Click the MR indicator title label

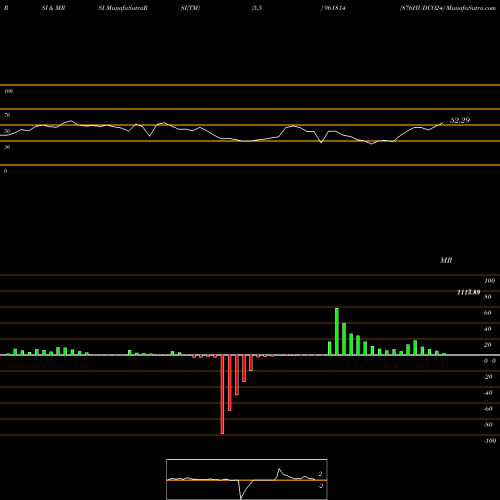click(x=446, y=260)
